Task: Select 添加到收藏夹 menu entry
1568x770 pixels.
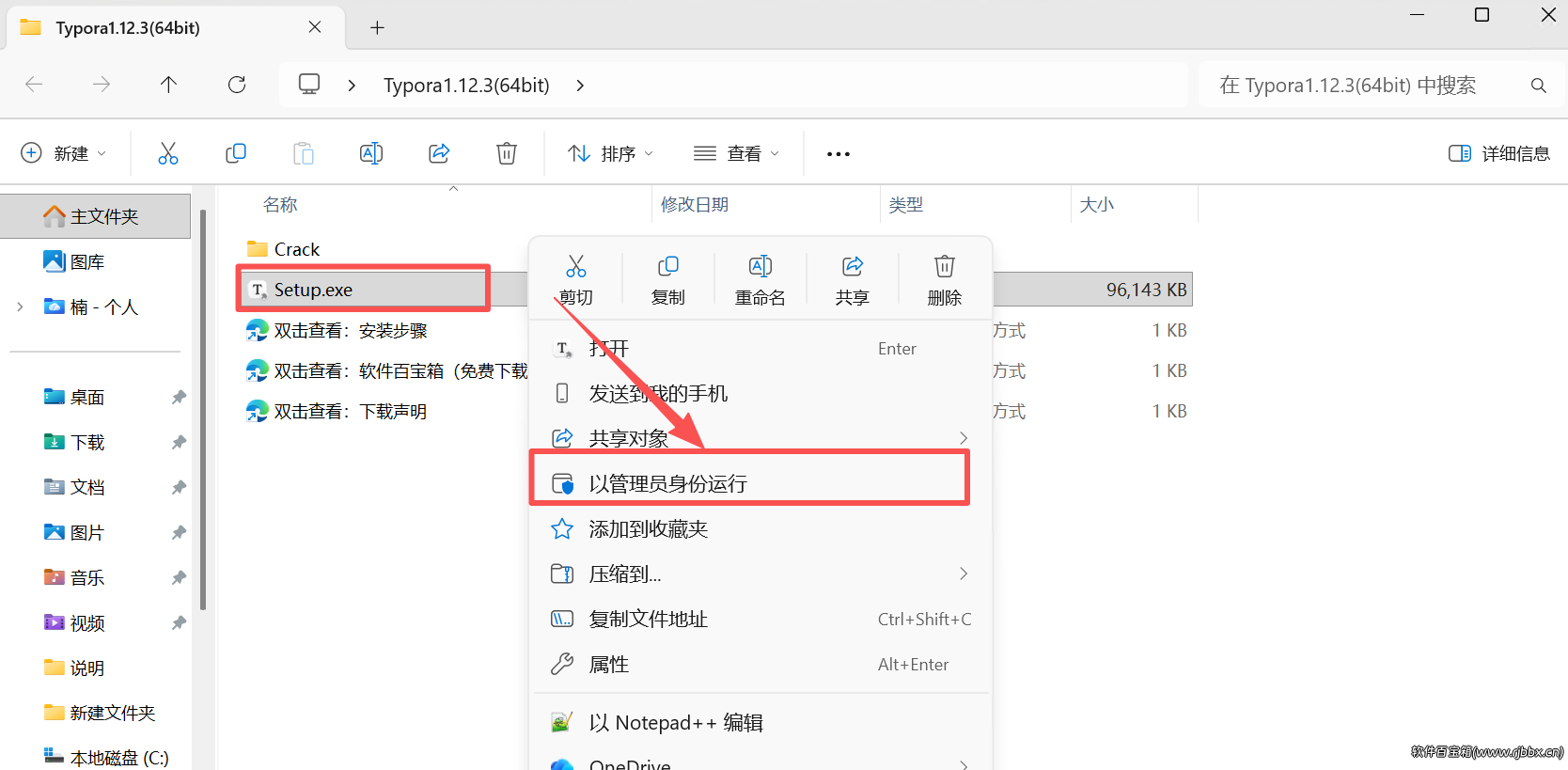Action: pyautogui.click(x=761, y=528)
